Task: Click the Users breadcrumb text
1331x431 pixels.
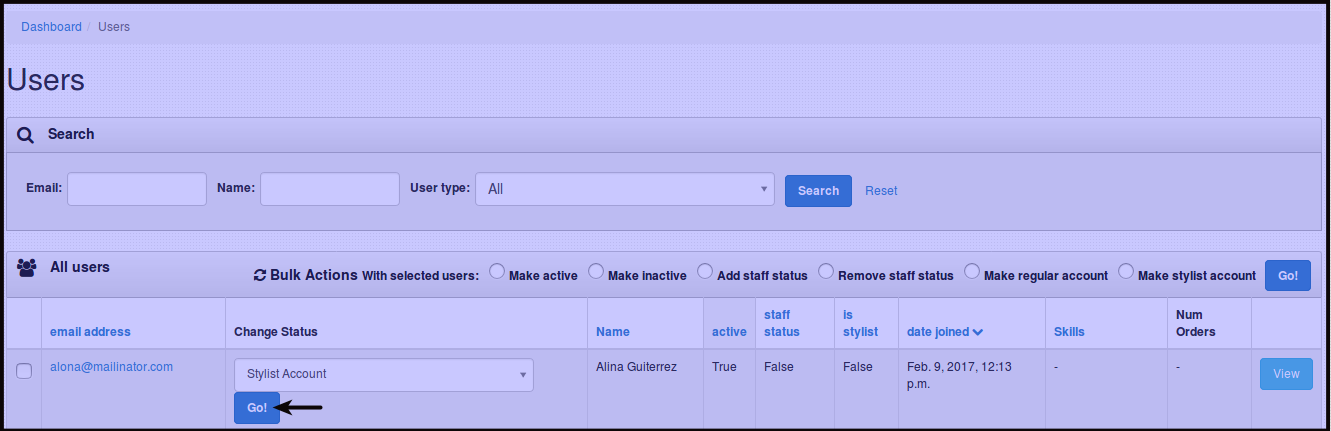Action: [114, 27]
